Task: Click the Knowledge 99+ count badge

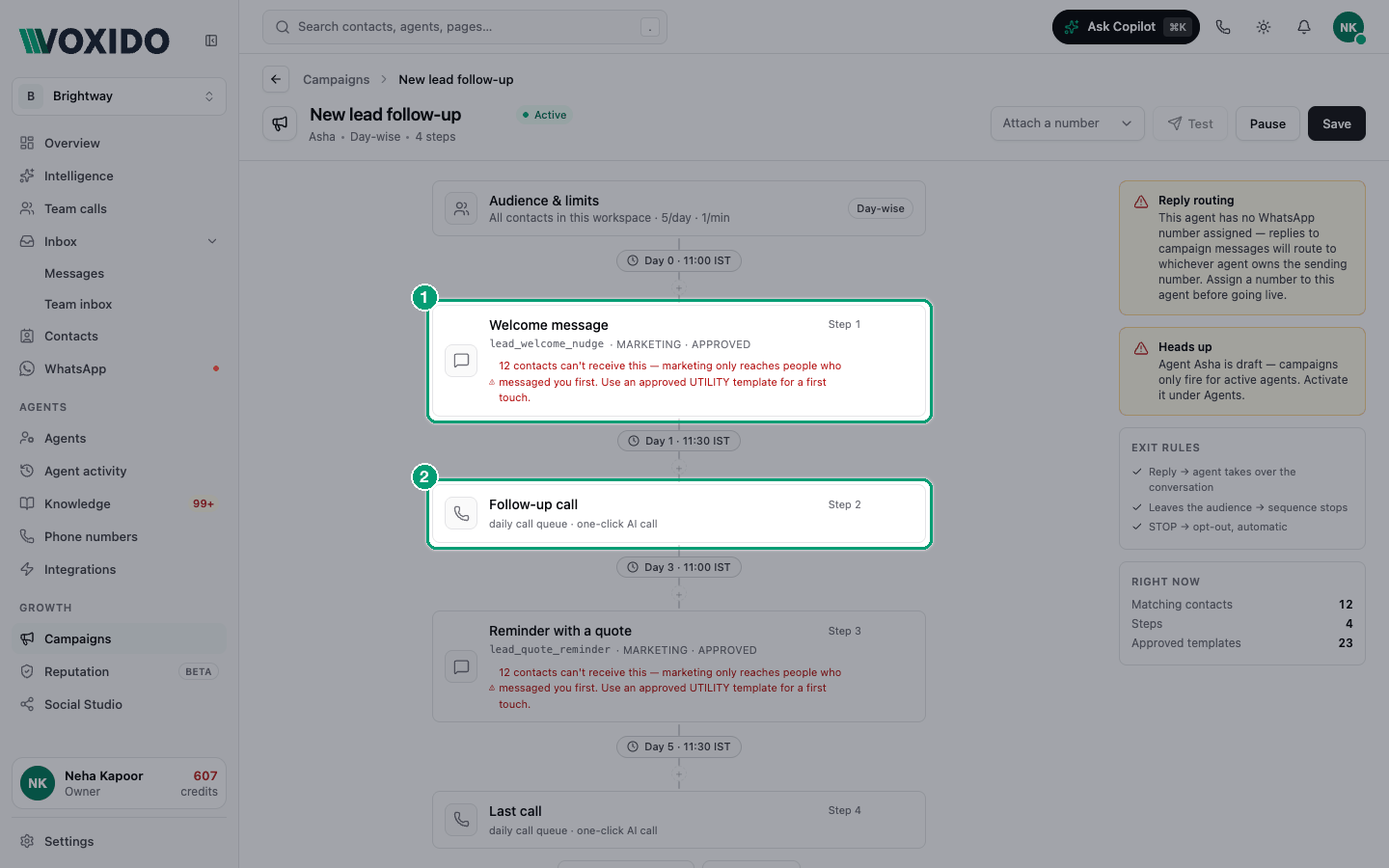Action: pos(204,503)
